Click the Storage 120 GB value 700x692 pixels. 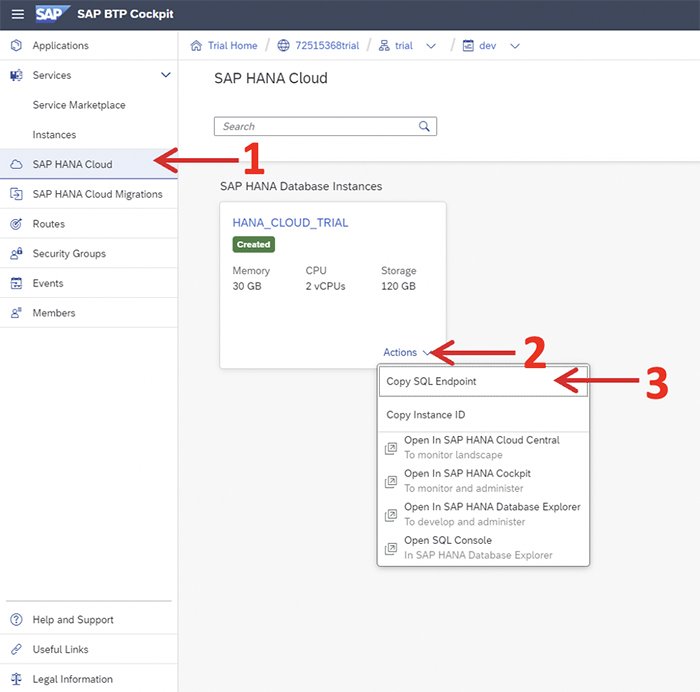click(x=398, y=286)
